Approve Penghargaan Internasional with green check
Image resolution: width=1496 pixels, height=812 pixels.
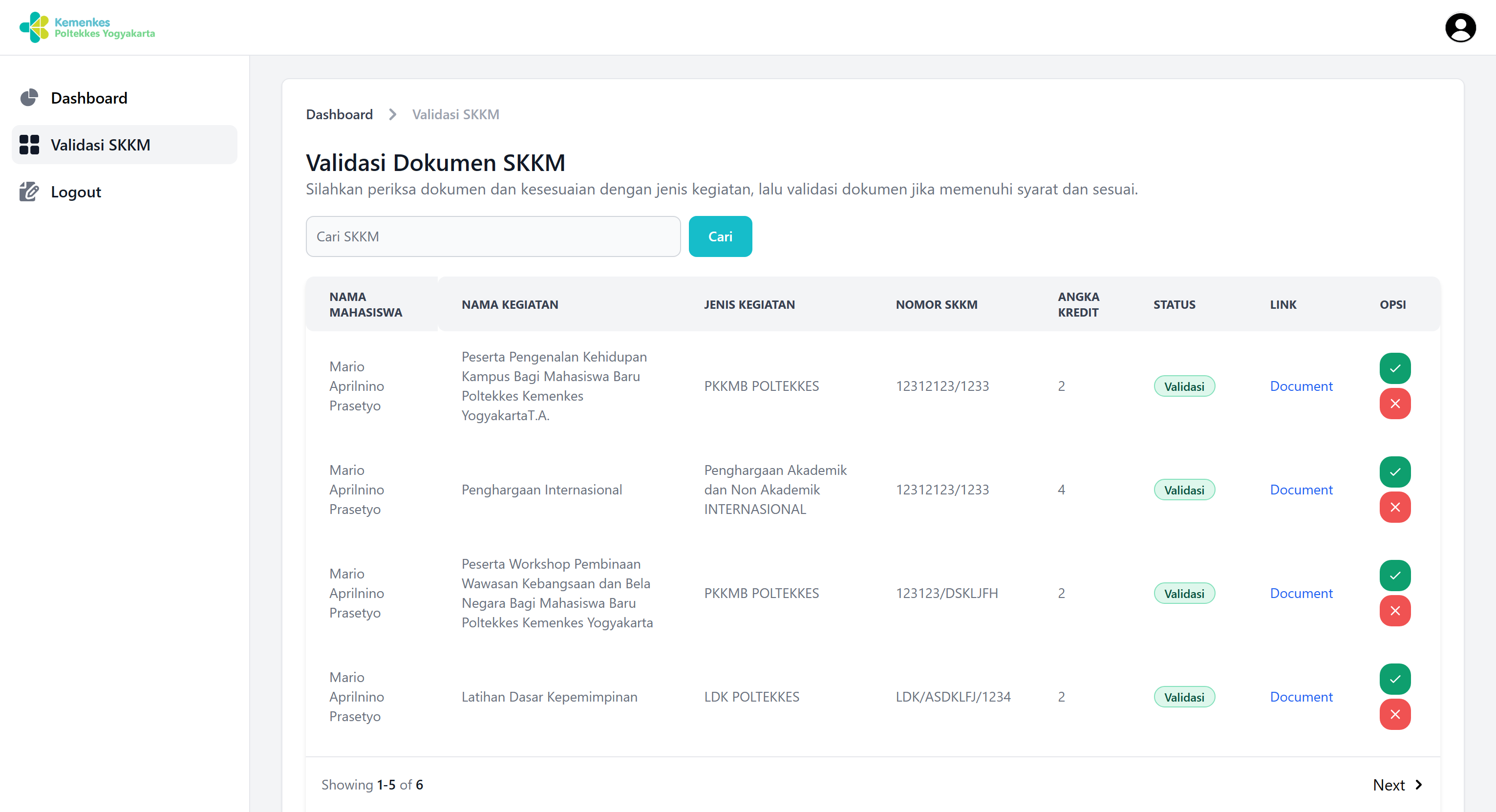pos(1394,471)
